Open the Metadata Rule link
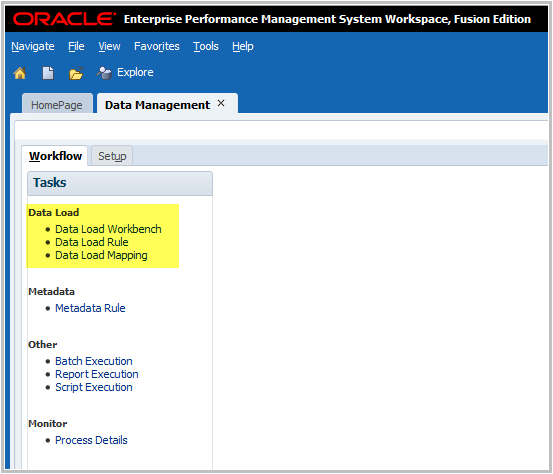Image resolution: width=553 pixels, height=474 pixels. pyautogui.click(x=90, y=308)
